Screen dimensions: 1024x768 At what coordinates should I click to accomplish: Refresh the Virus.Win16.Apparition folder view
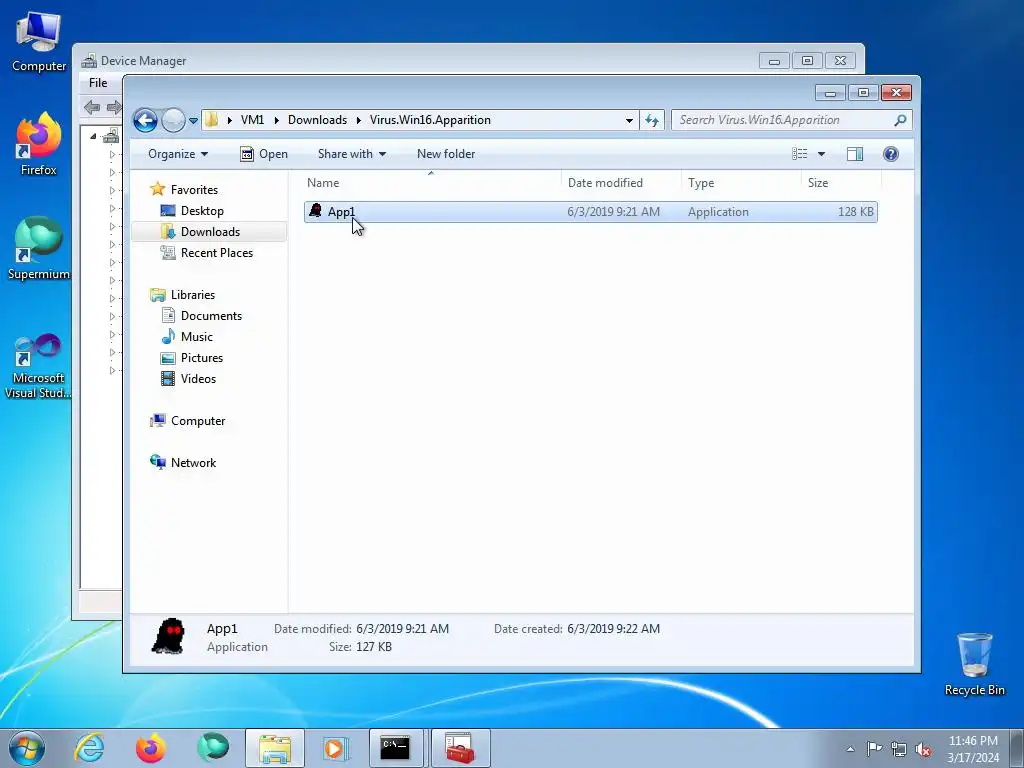coord(652,120)
